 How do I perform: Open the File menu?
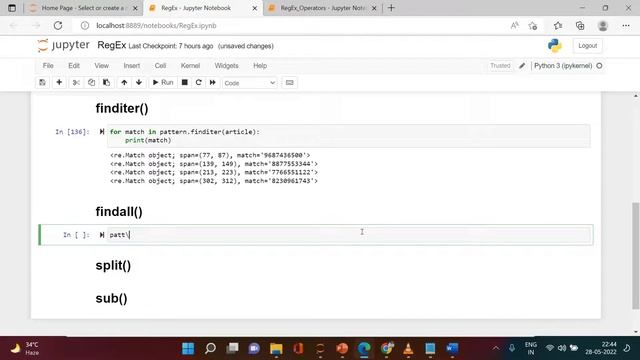click(x=48, y=66)
